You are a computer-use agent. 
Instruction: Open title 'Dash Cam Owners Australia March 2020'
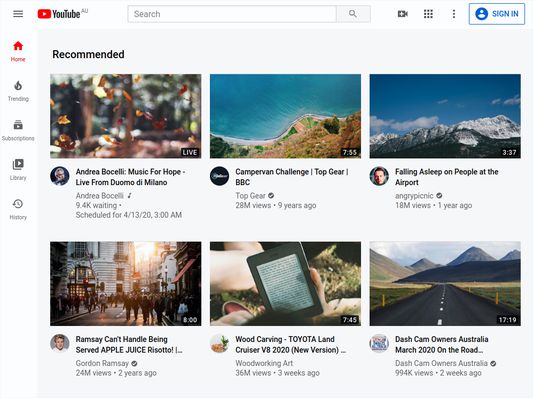[442, 344]
